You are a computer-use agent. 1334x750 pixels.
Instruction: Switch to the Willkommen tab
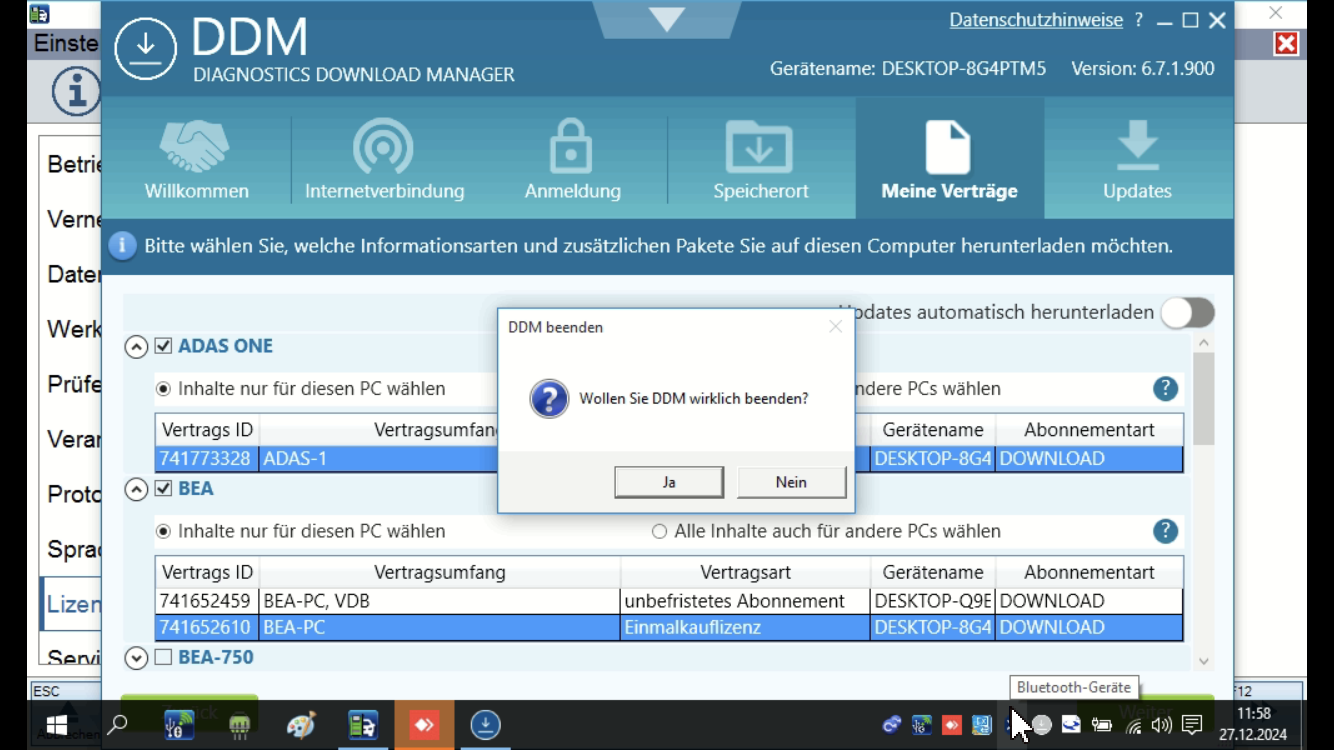pos(196,158)
